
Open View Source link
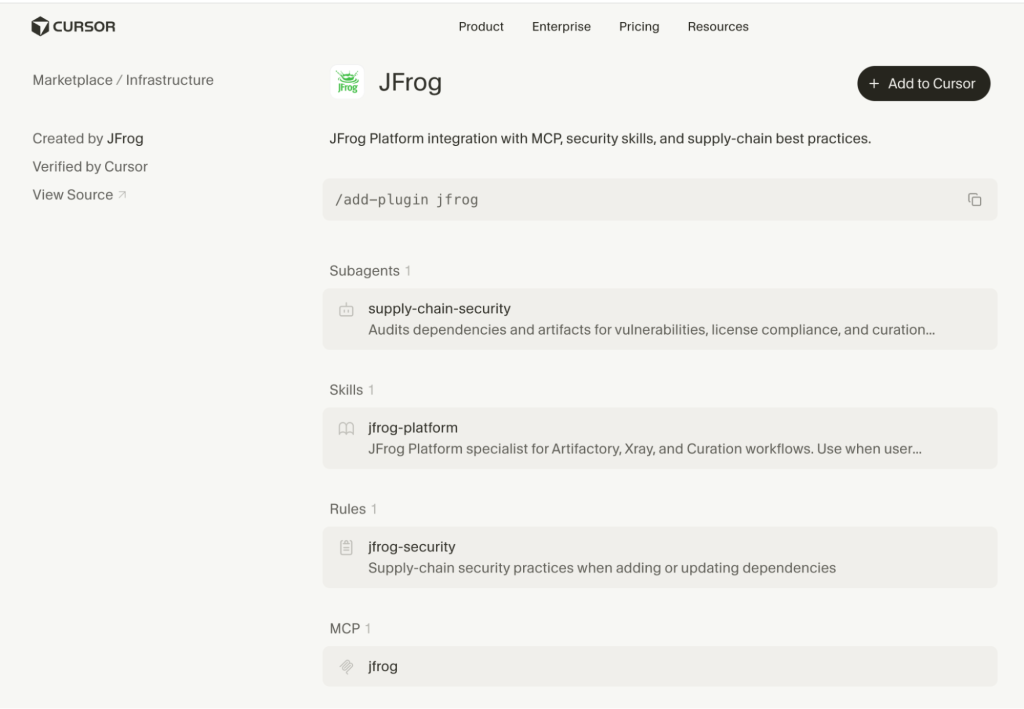(72, 194)
